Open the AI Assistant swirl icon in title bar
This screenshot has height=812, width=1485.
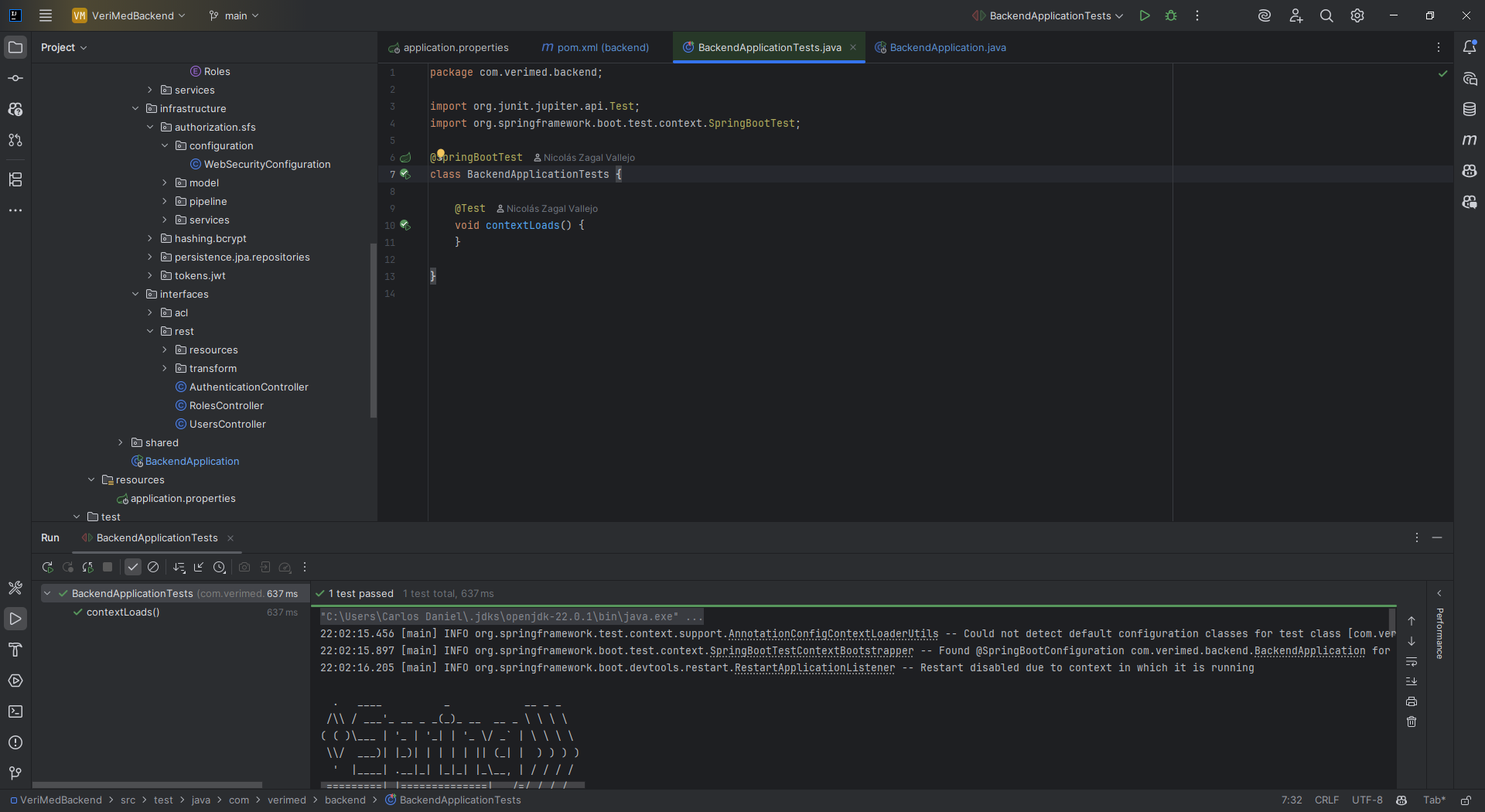coord(1265,15)
